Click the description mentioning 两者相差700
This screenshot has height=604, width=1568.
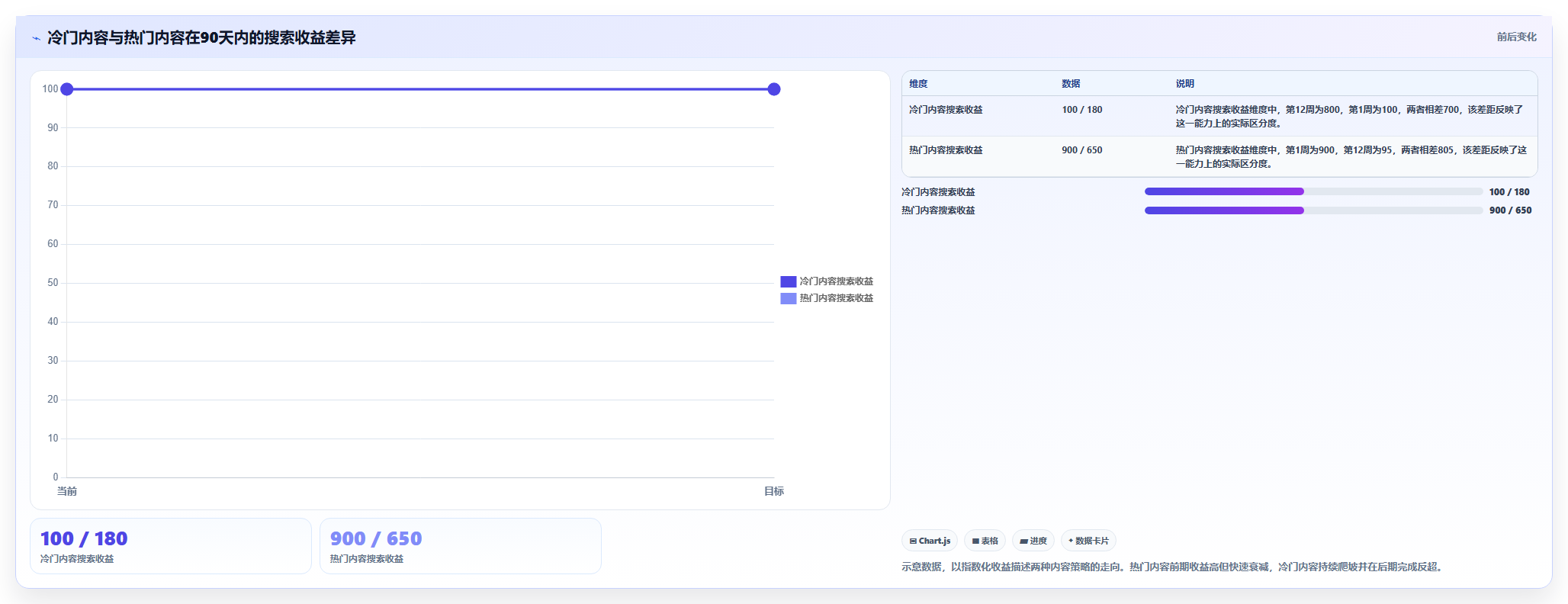click(1350, 117)
